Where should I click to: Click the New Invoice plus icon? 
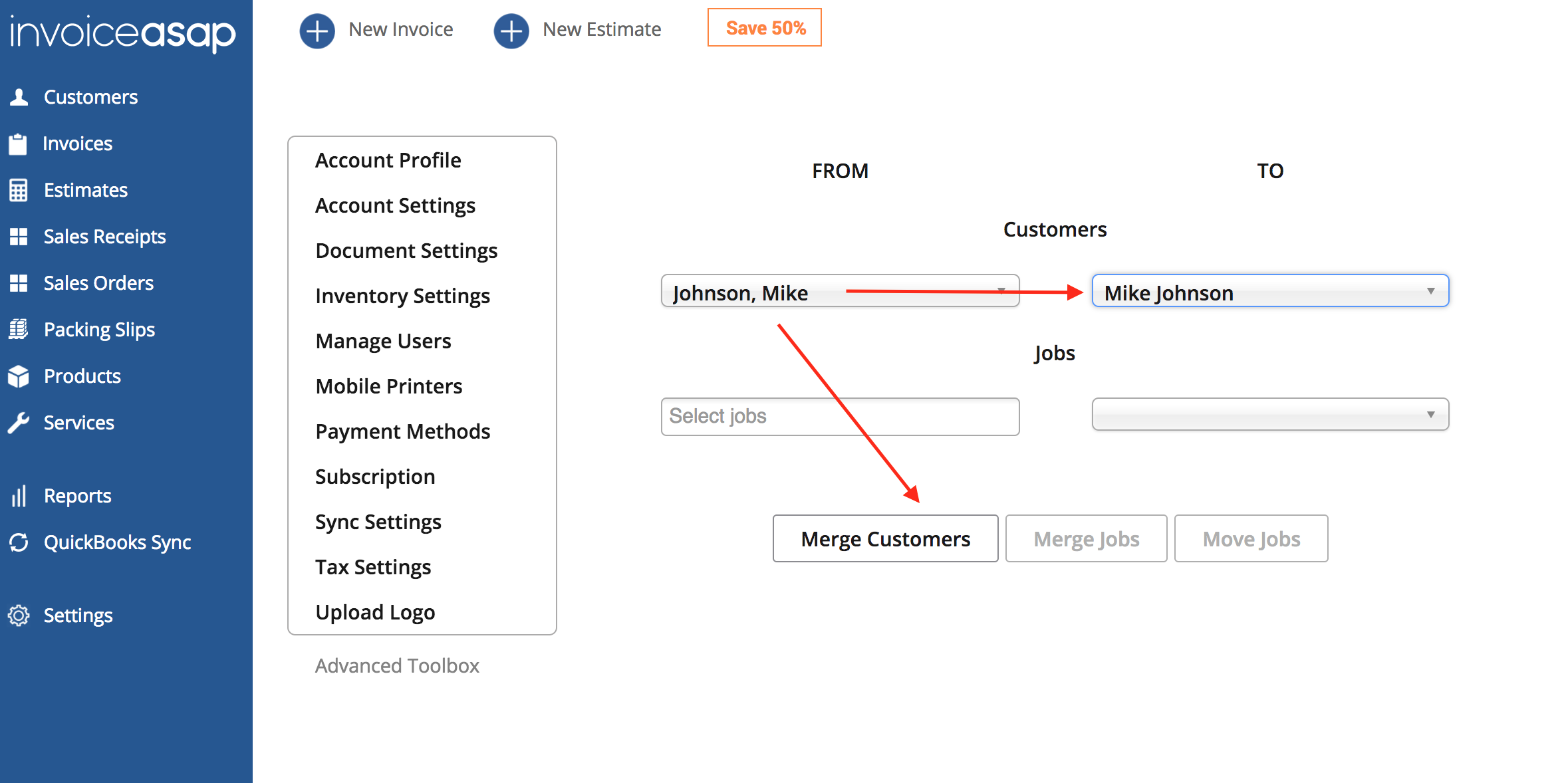coord(317,30)
